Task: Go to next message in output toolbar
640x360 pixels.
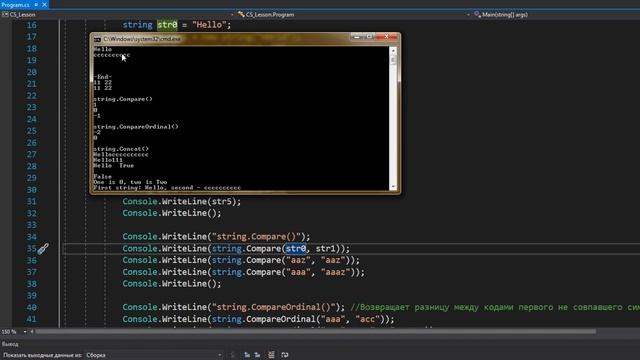Action: point(258,355)
